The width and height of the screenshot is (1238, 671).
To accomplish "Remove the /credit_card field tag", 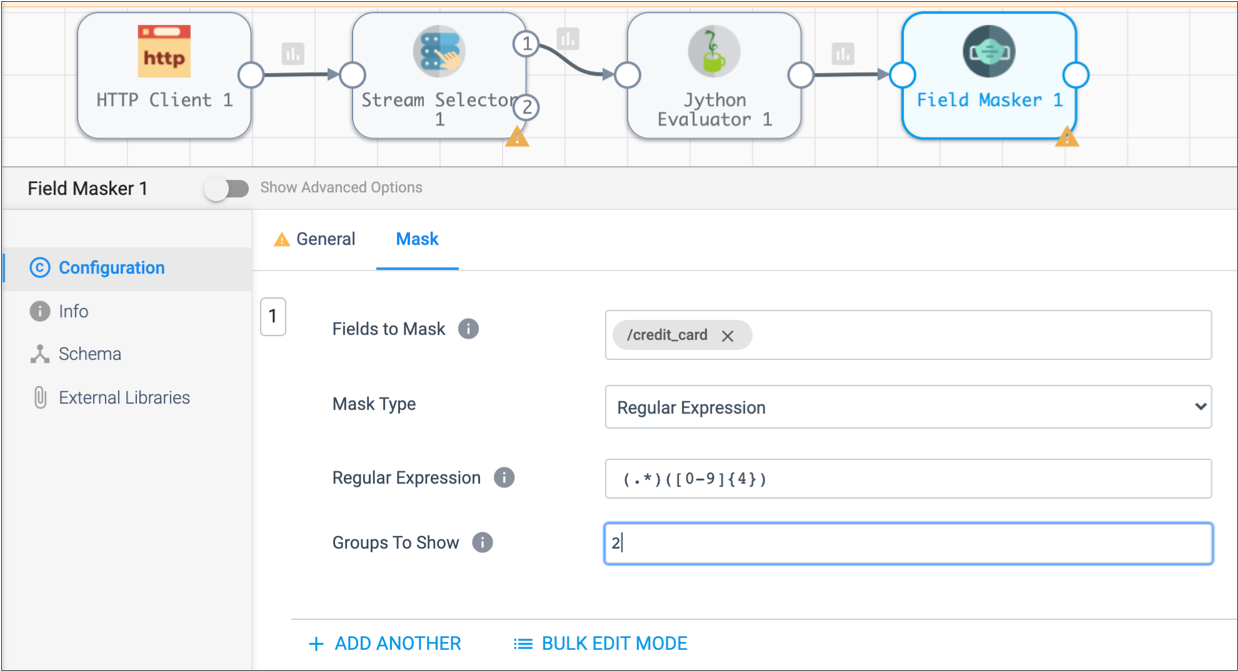I will (x=728, y=336).
